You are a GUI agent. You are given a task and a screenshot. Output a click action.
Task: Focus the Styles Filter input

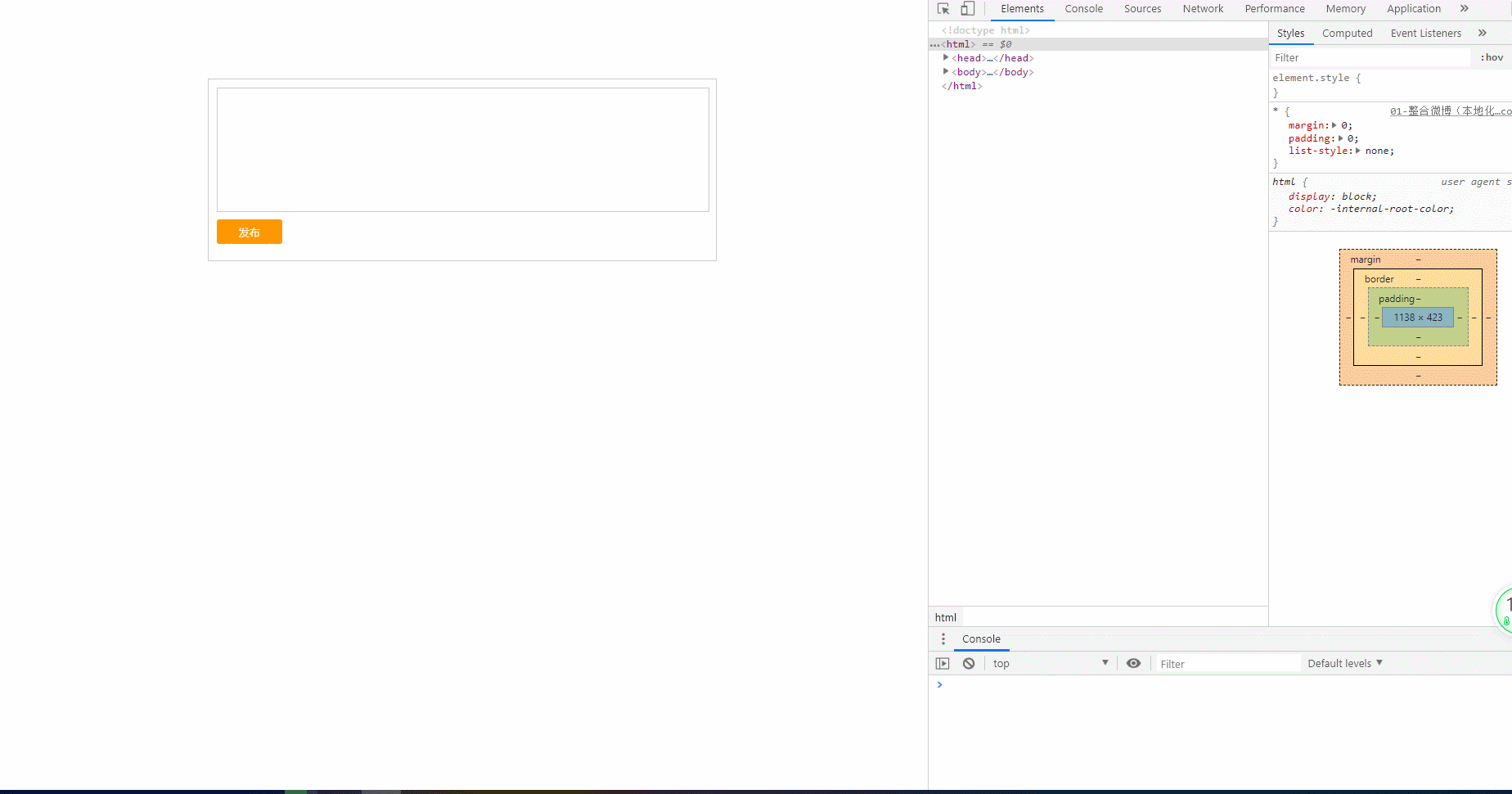coord(1370,57)
